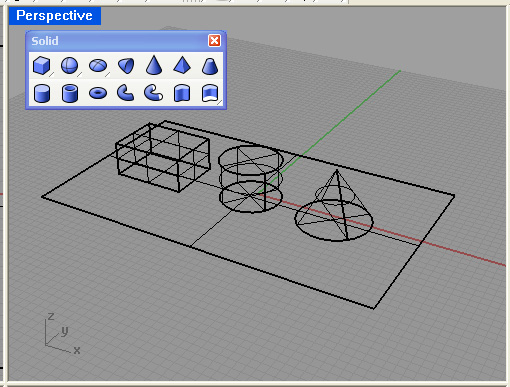Viewport: 510px width, 387px height.
Task: Select the Sphere tool
Action: [70, 65]
